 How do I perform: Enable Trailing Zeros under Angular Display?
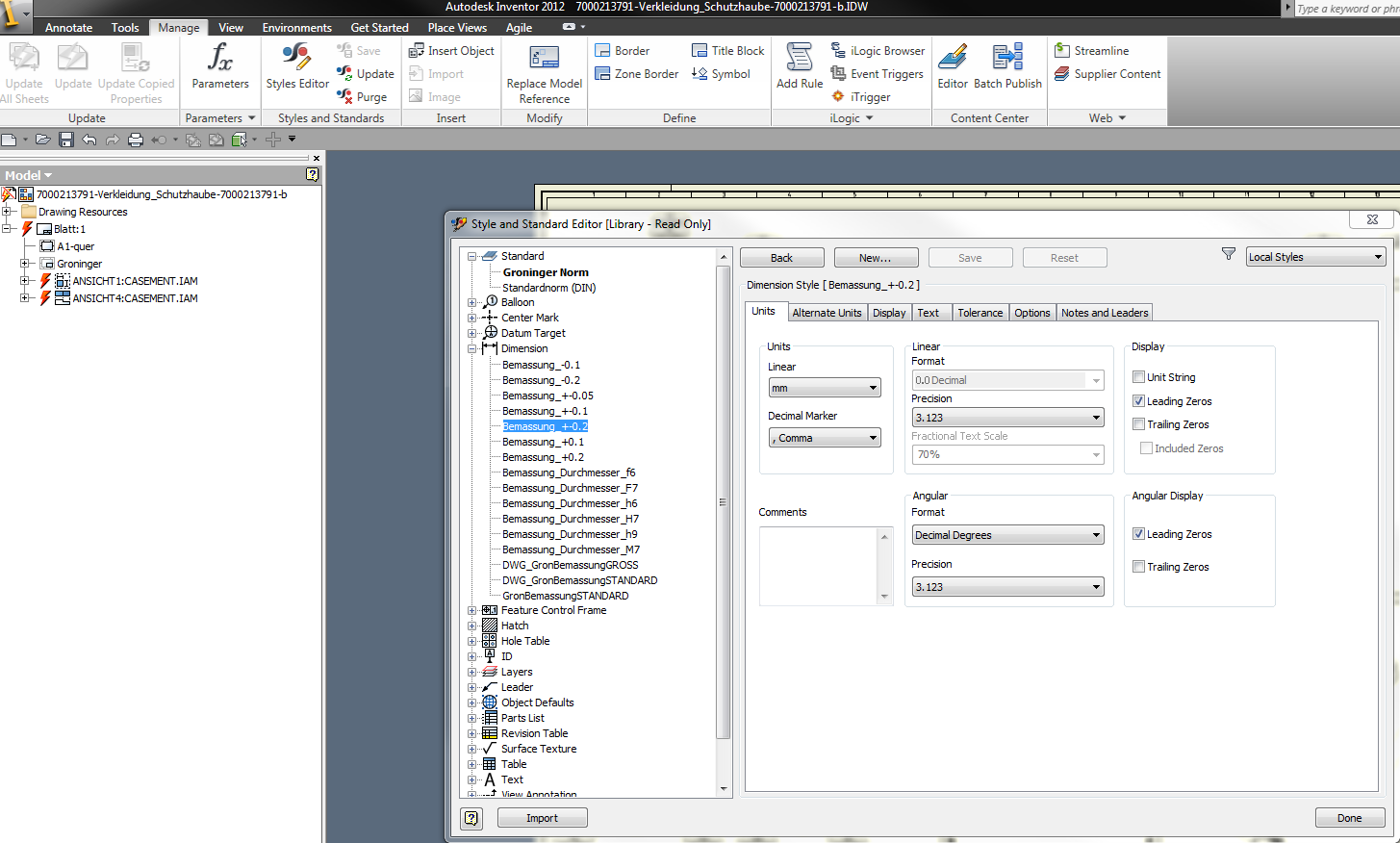pyautogui.click(x=1139, y=567)
